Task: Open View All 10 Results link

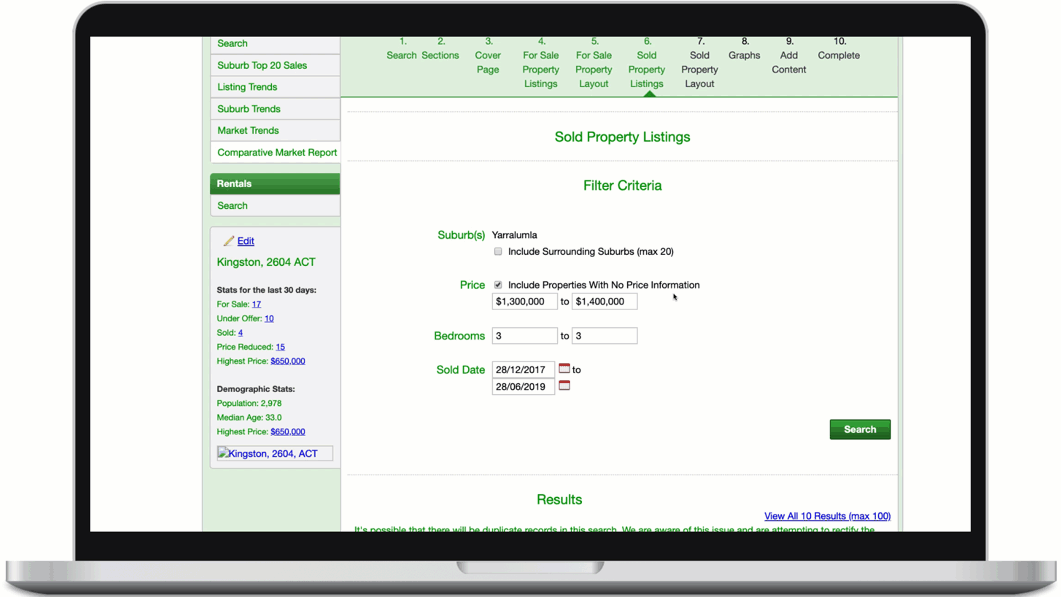Action: click(827, 516)
